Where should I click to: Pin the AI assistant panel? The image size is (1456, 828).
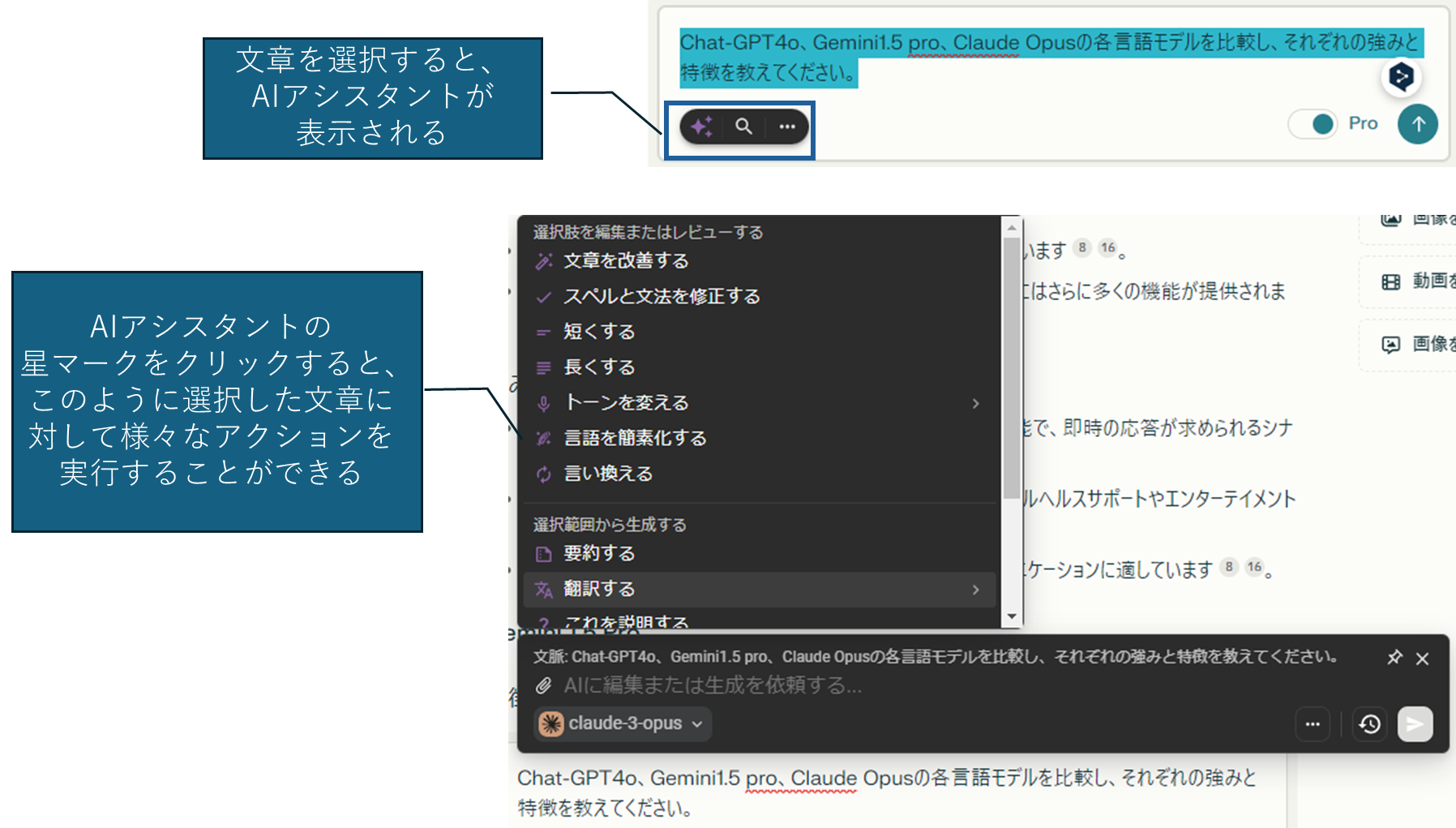pos(1394,658)
